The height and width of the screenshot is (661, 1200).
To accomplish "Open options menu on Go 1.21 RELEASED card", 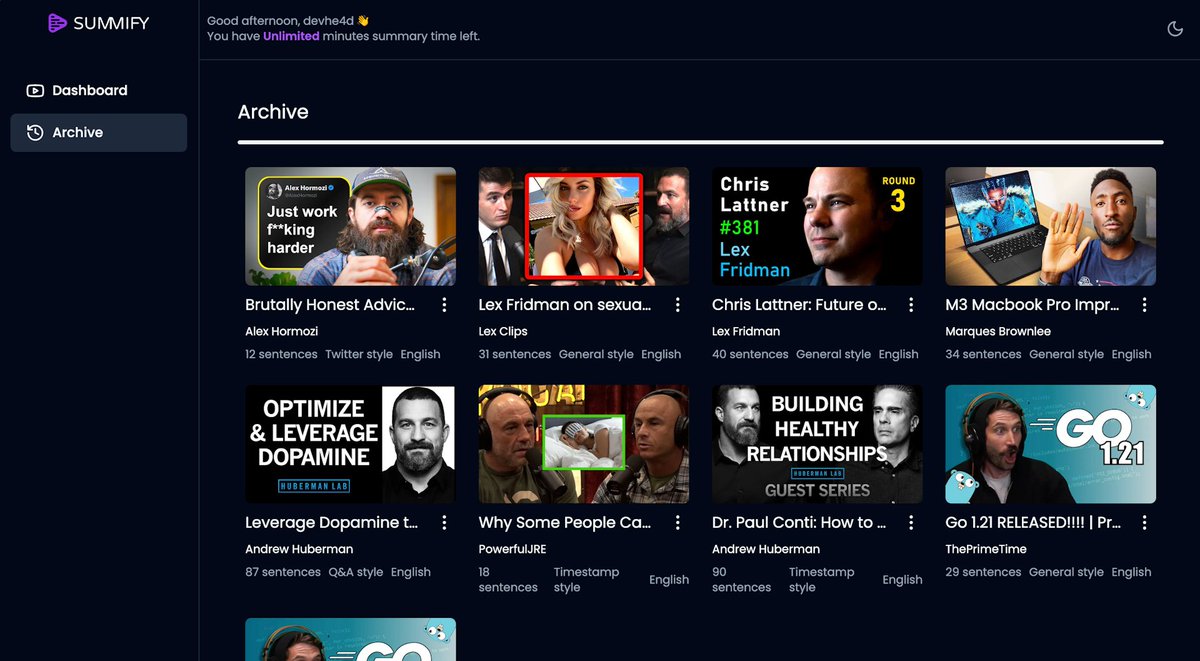I will click(1144, 522).
